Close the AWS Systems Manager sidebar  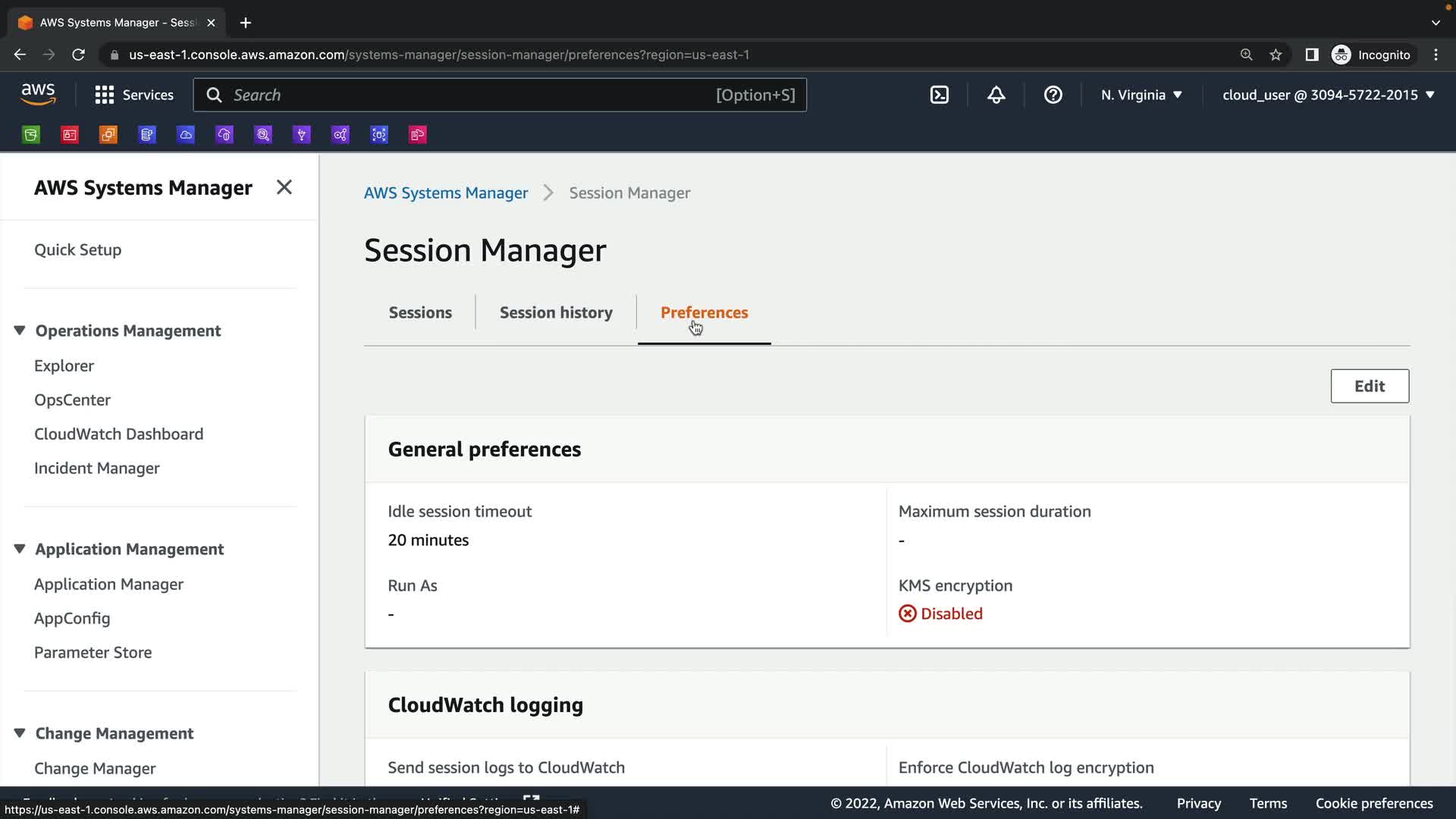coord(284,187)
